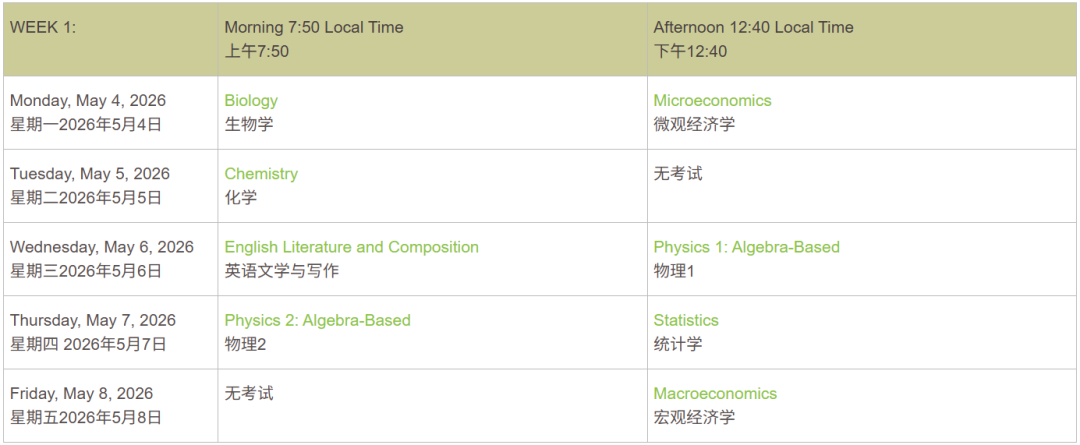Click the Tuesday, May 5, 2026 cell
The height and width of the screenshot is (445, 1080).
coord(90,173)
